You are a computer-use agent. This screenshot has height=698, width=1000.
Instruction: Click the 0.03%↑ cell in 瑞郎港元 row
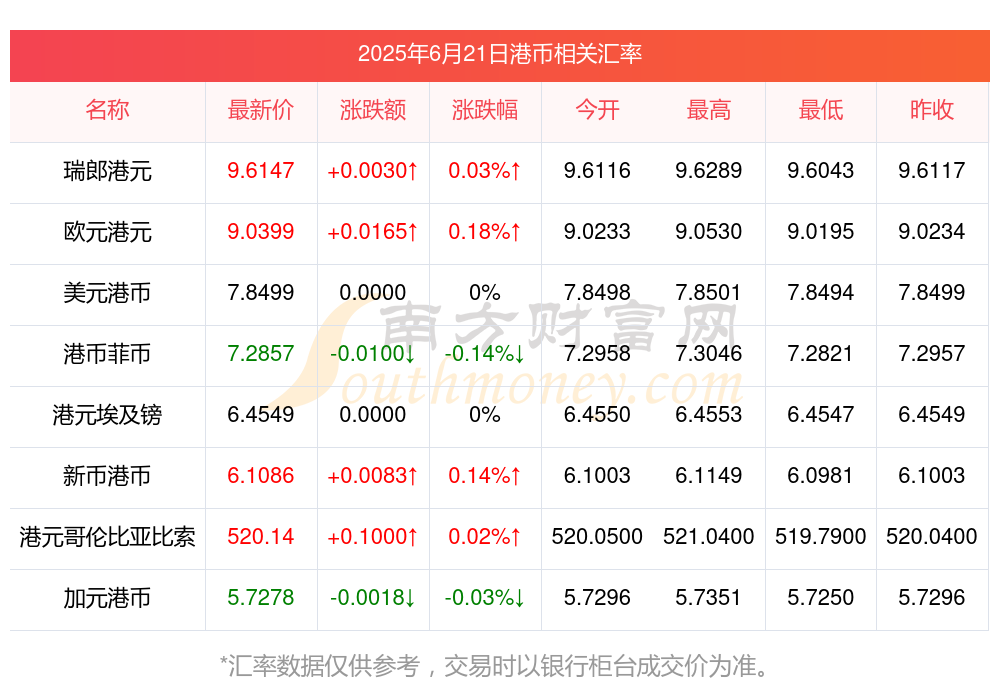pos(485,170)
